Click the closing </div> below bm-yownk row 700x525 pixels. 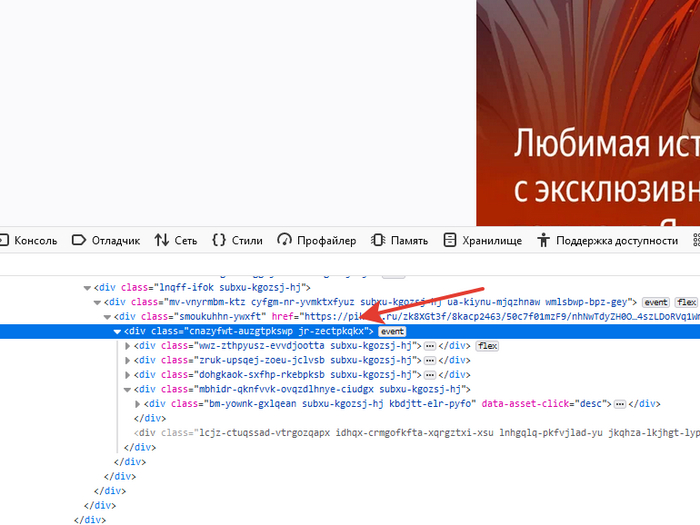[x=150, y=418]
